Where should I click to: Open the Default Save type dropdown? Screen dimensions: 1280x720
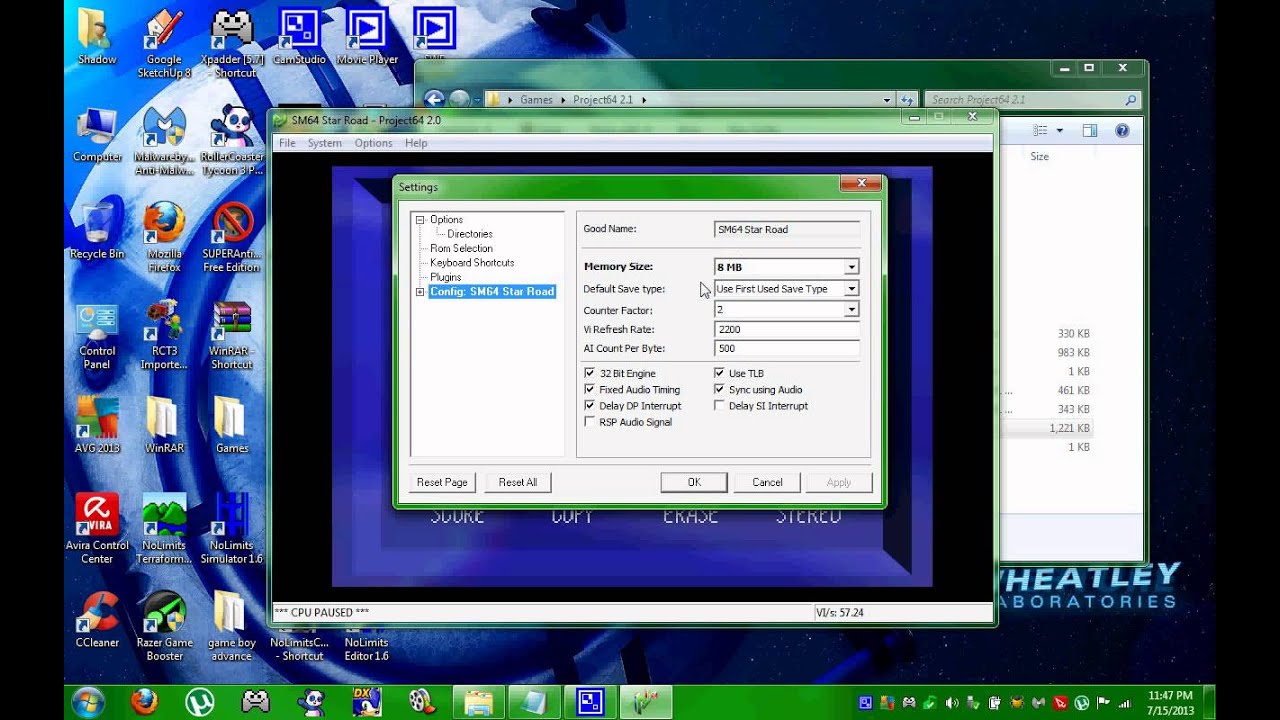pyautogui.click(x=851, y=289)
